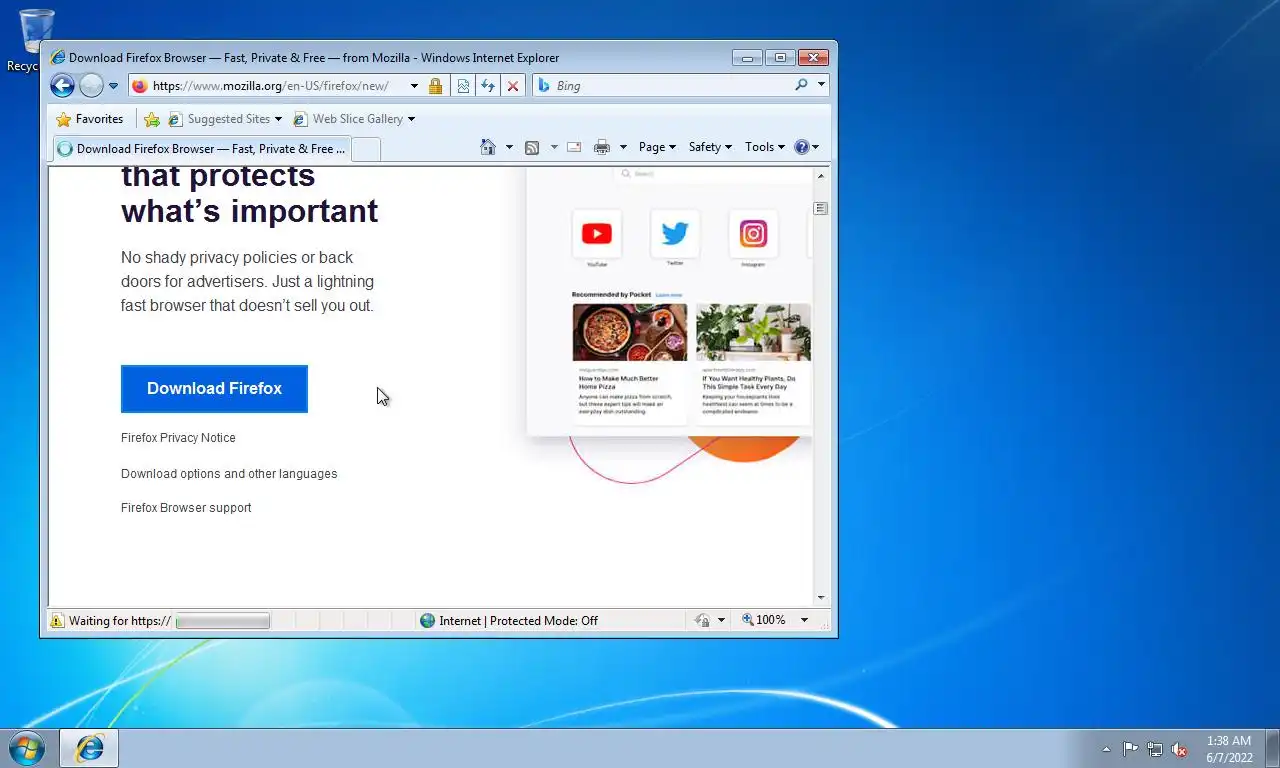This screenshot has height=768, width=1280.
Task: Click the scroll up arrow on page scrollbar
Action: (821, 176)
